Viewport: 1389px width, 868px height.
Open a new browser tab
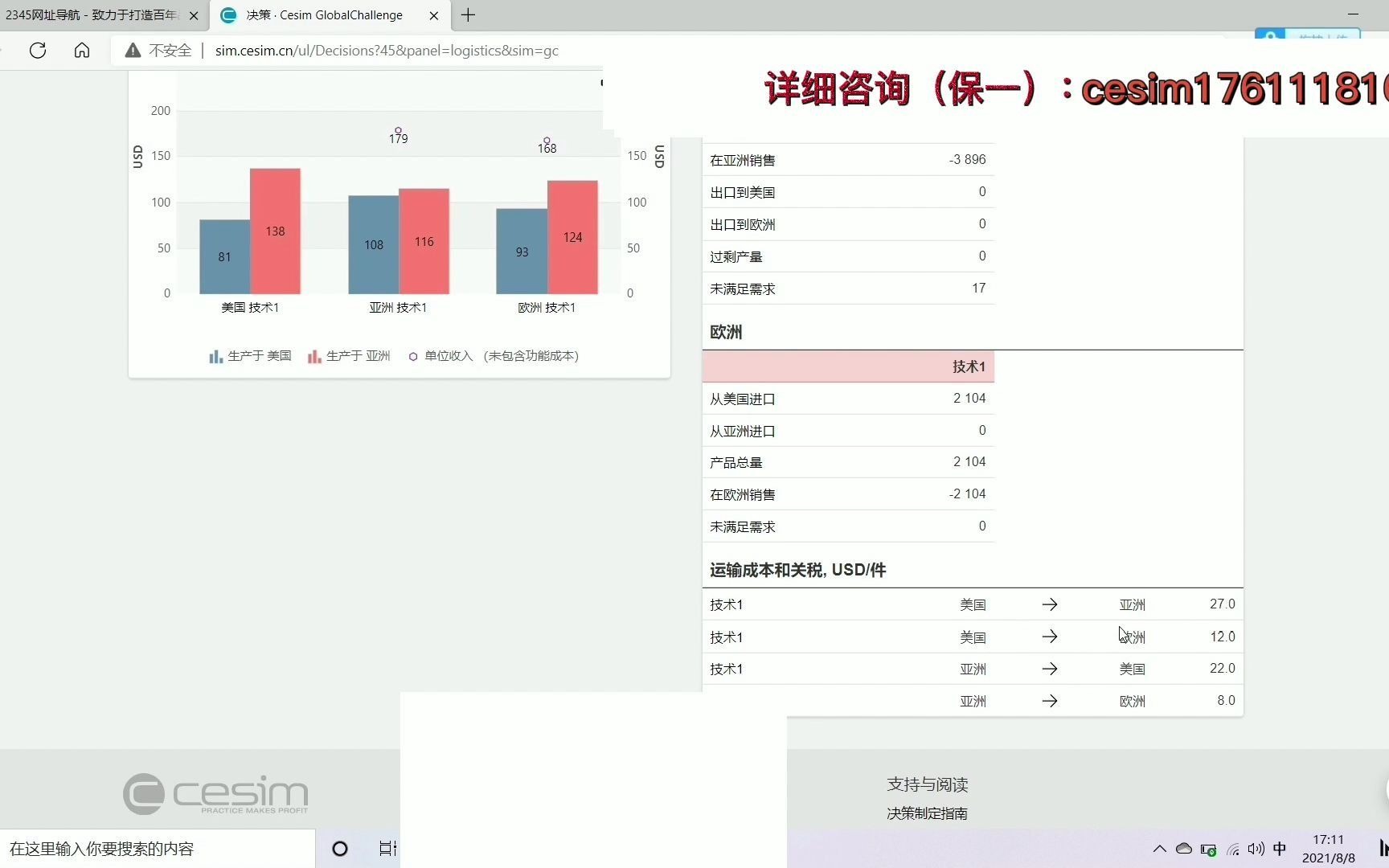click(x=468, y=15)
